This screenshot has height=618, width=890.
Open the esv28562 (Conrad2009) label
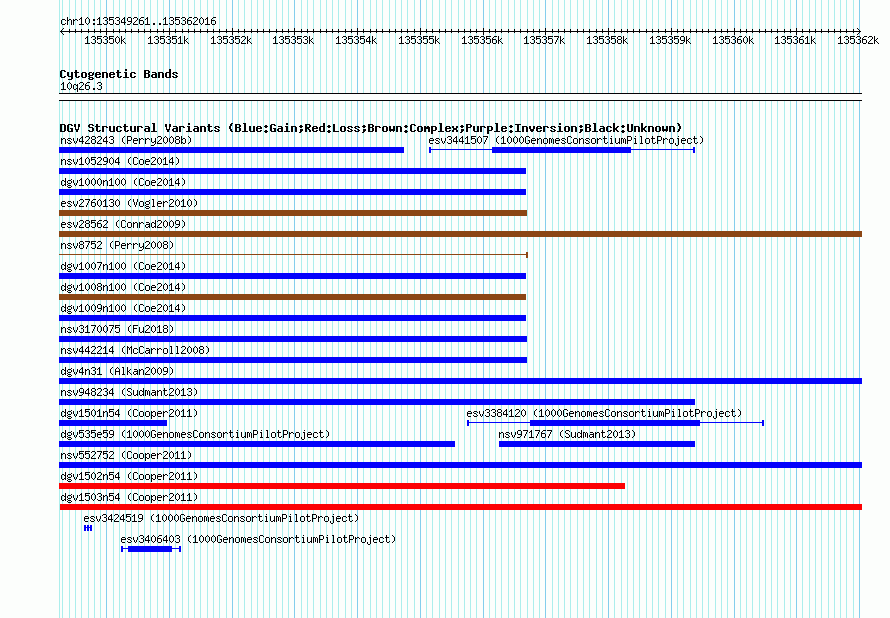123,224
